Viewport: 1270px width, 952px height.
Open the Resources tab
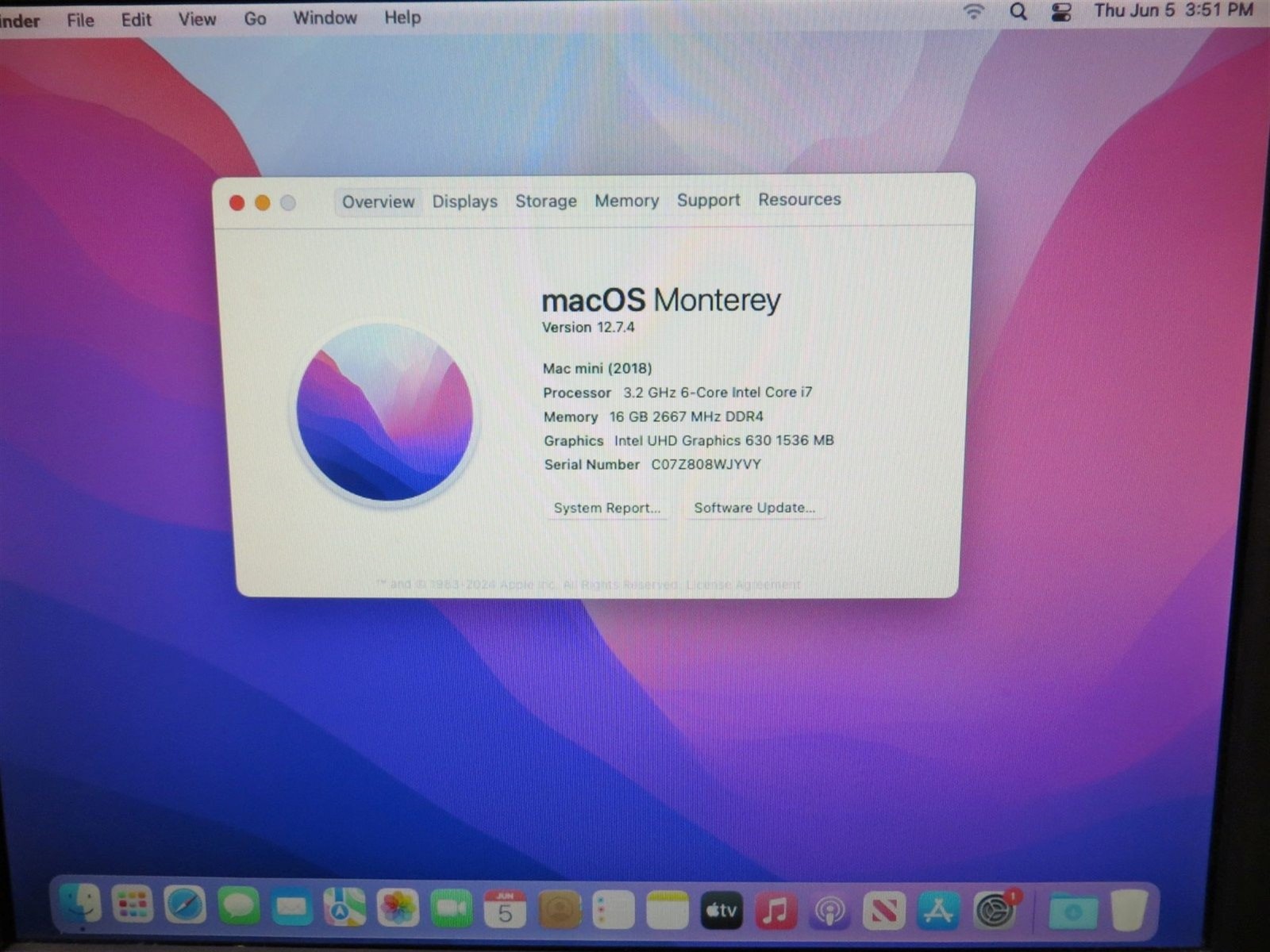[799, 199]
